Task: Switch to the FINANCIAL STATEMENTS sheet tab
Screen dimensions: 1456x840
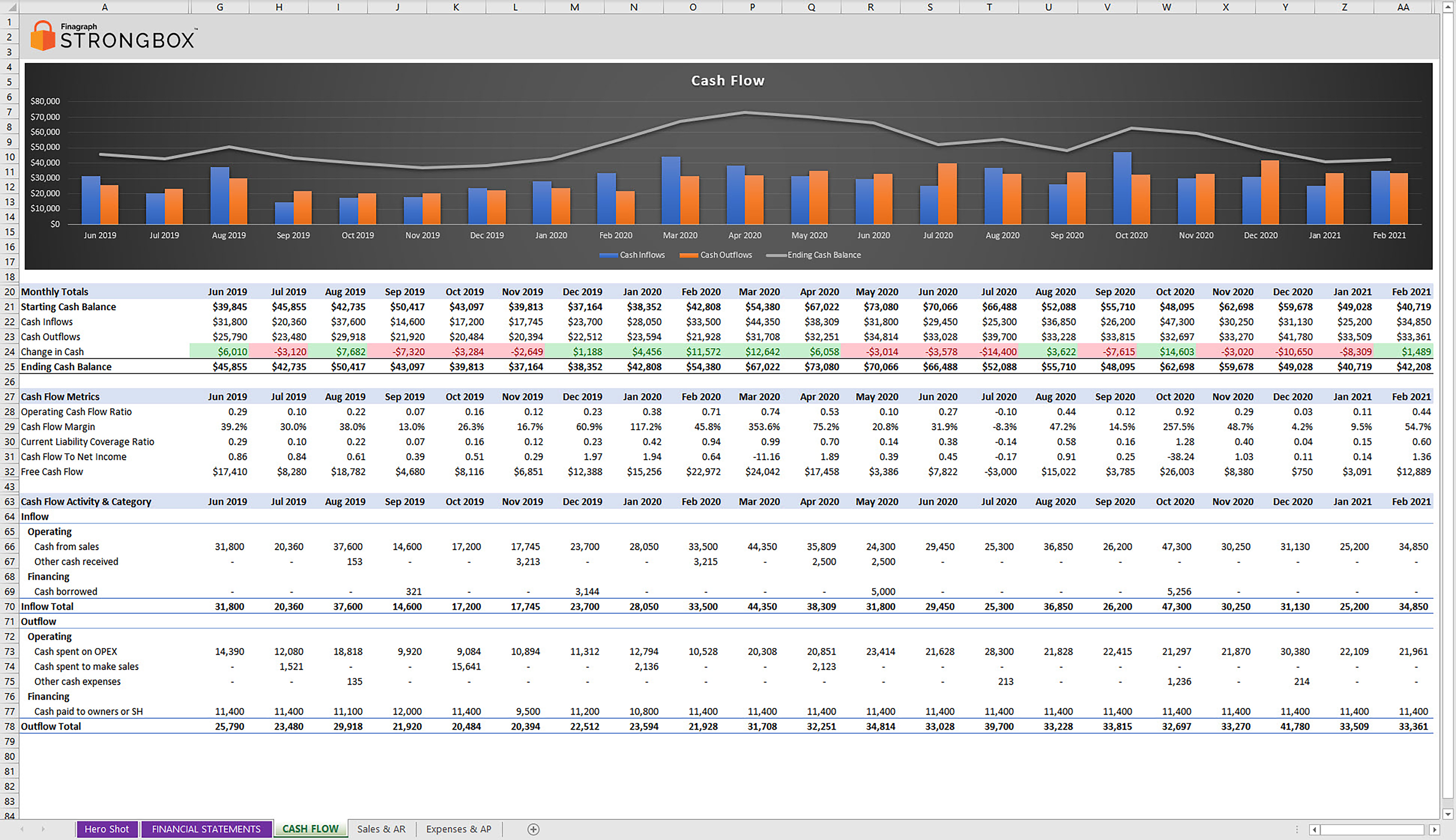Action: click(206, 829)
